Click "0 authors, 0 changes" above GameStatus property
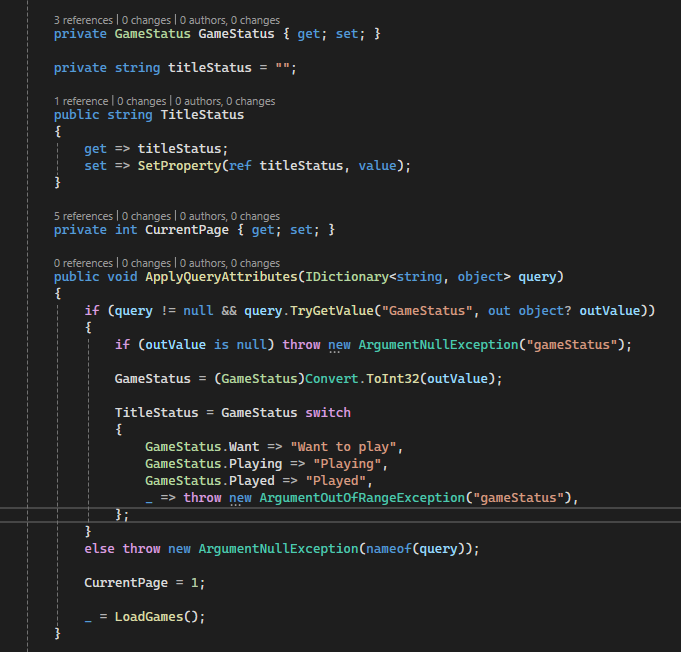The height and width of the screenshot is (652, 681). pyautogui.click(x=230, y=20)
